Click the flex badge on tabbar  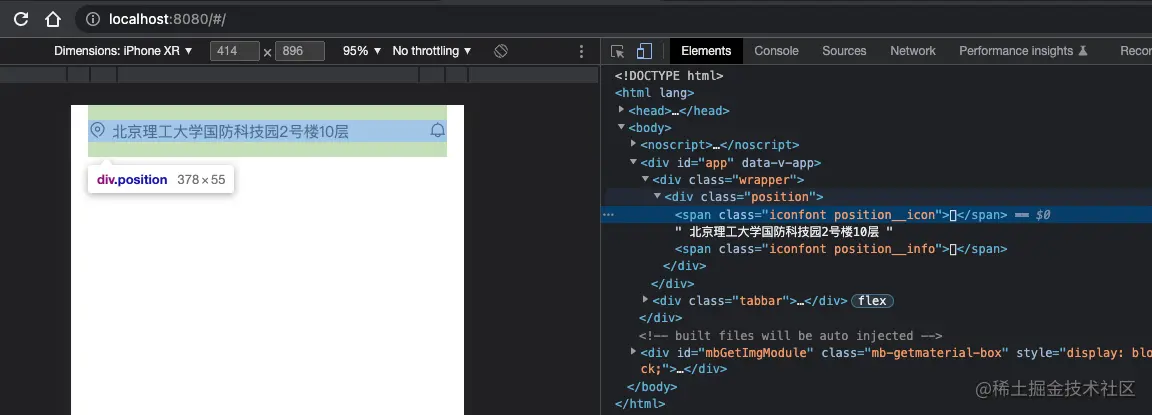pyautogui.click(x=872, y=301)
